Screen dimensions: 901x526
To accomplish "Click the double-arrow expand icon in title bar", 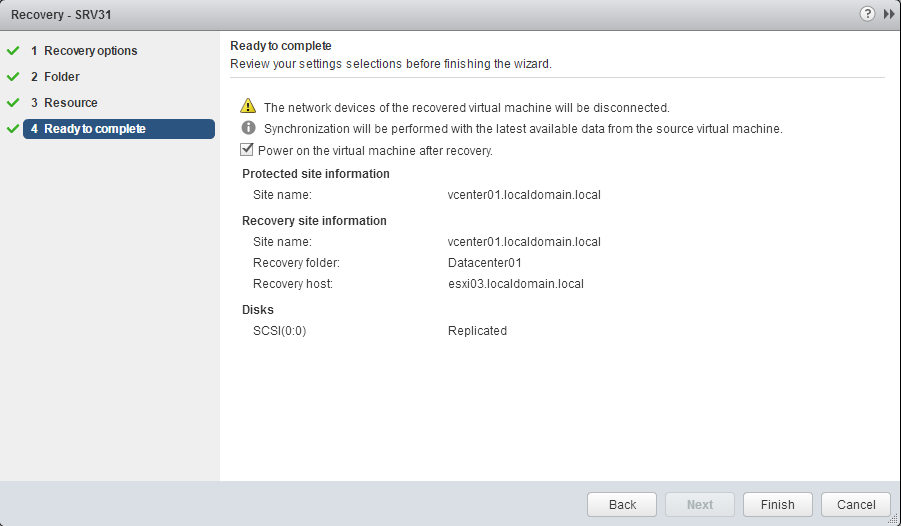I will click(x=888, y=14).
